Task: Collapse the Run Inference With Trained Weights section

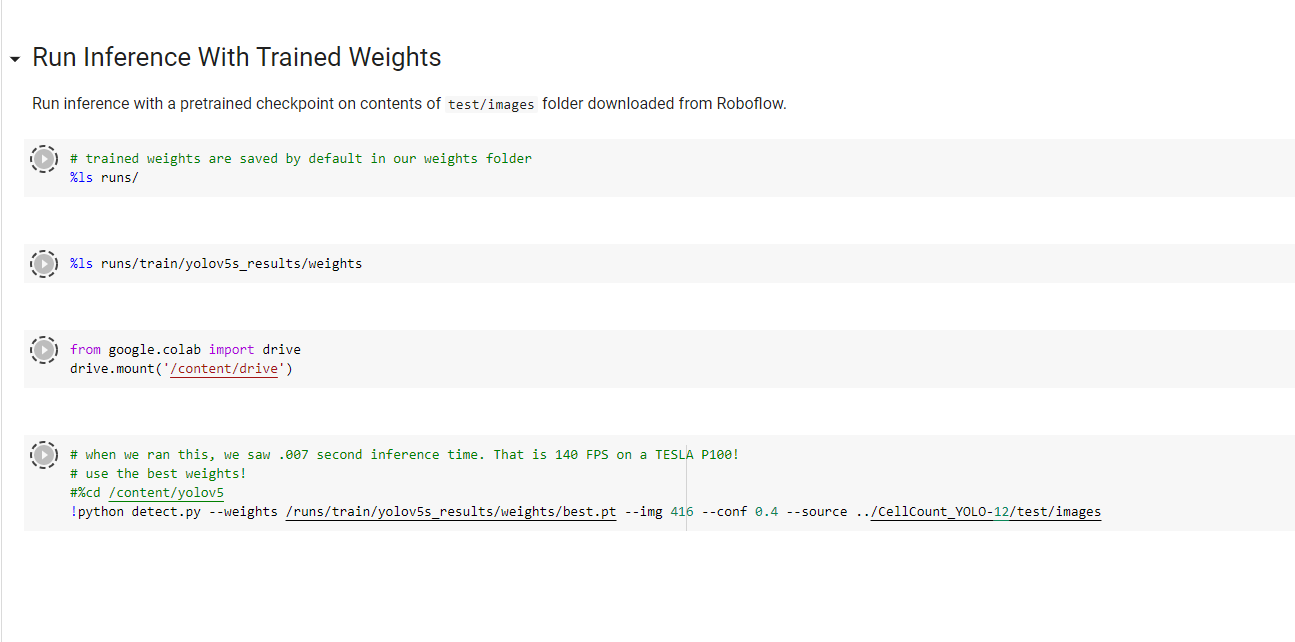Action: (x=14, y=59)
